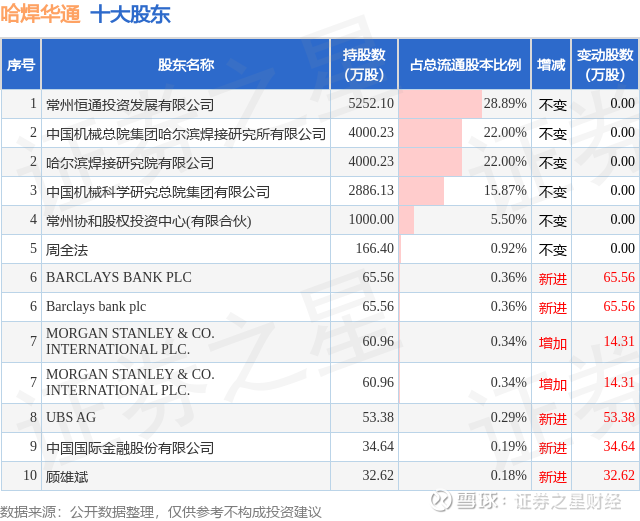Click the 雪球 logo icon
This screenshot has width=640, height=521.
pos(442,501)
